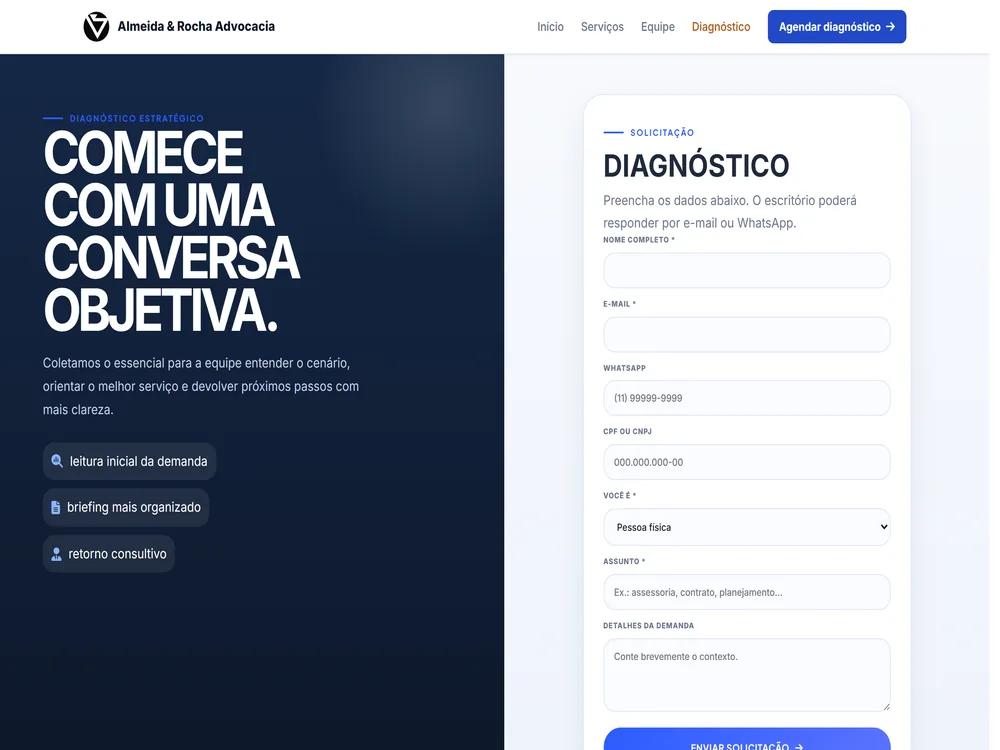Focus the Nome completo input field
1000x750 pixels.
point(746,270)
